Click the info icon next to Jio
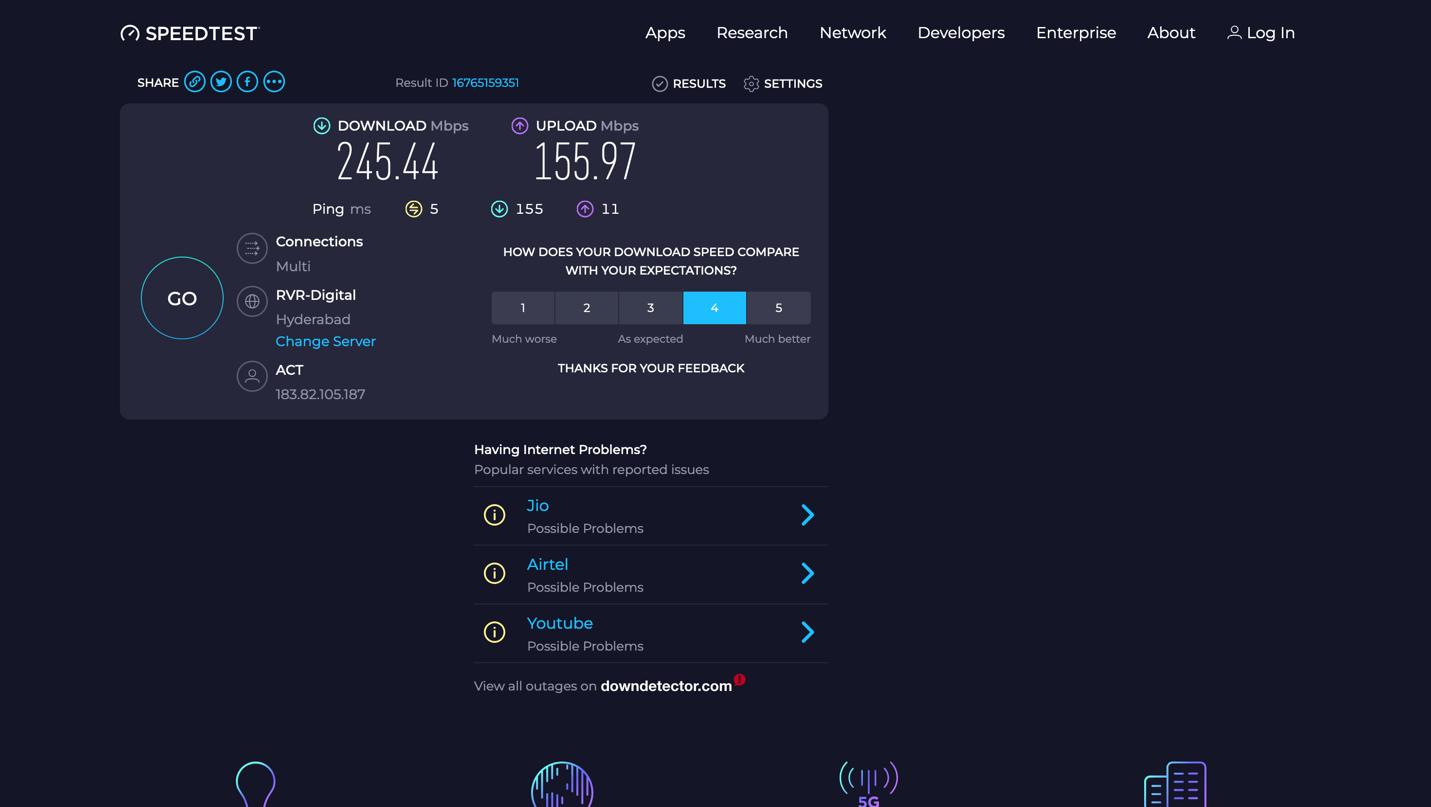This screenshot has height=807, width=1431. click(495, 515)
